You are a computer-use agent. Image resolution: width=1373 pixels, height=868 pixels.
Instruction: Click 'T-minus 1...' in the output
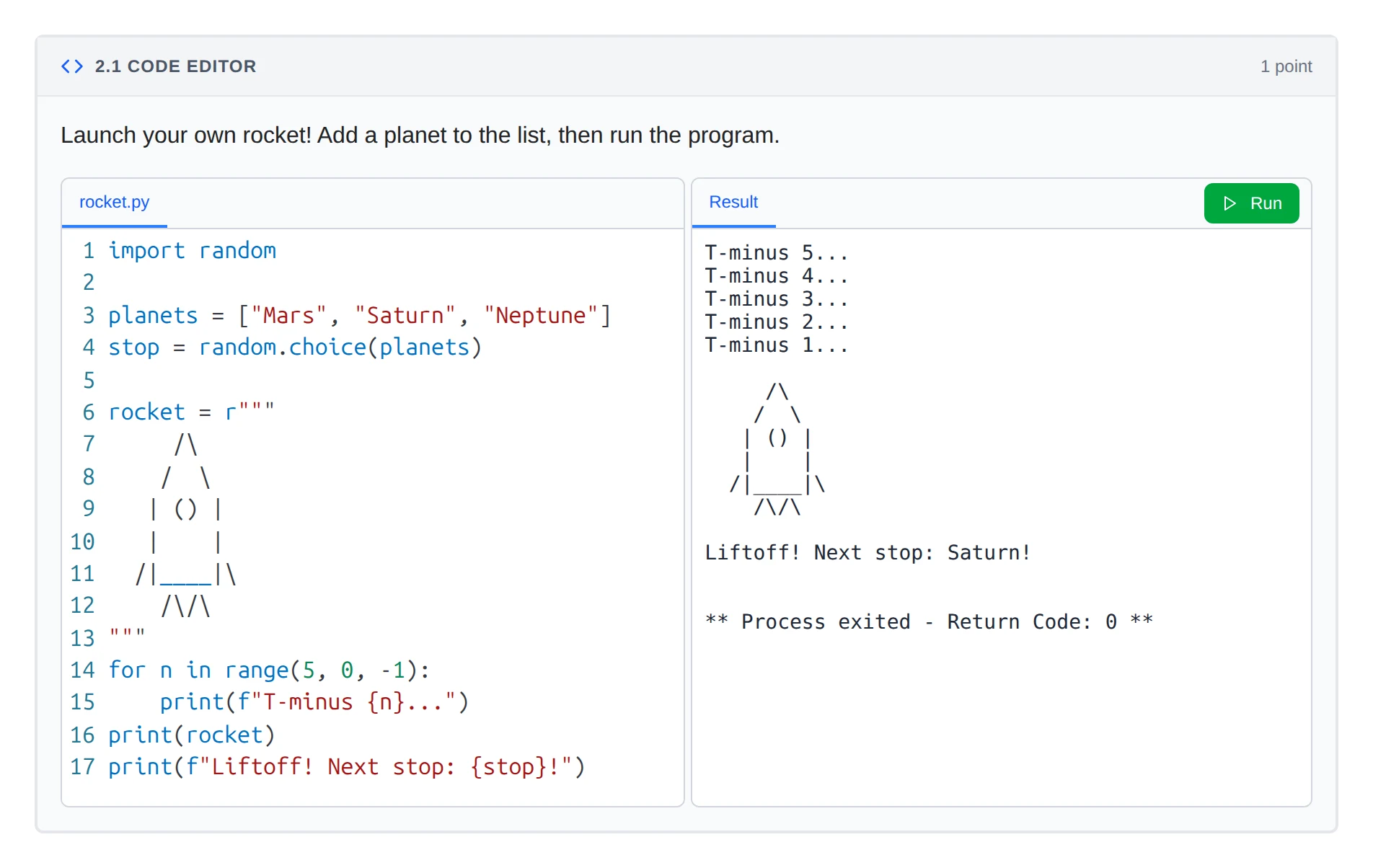(777, 345)
